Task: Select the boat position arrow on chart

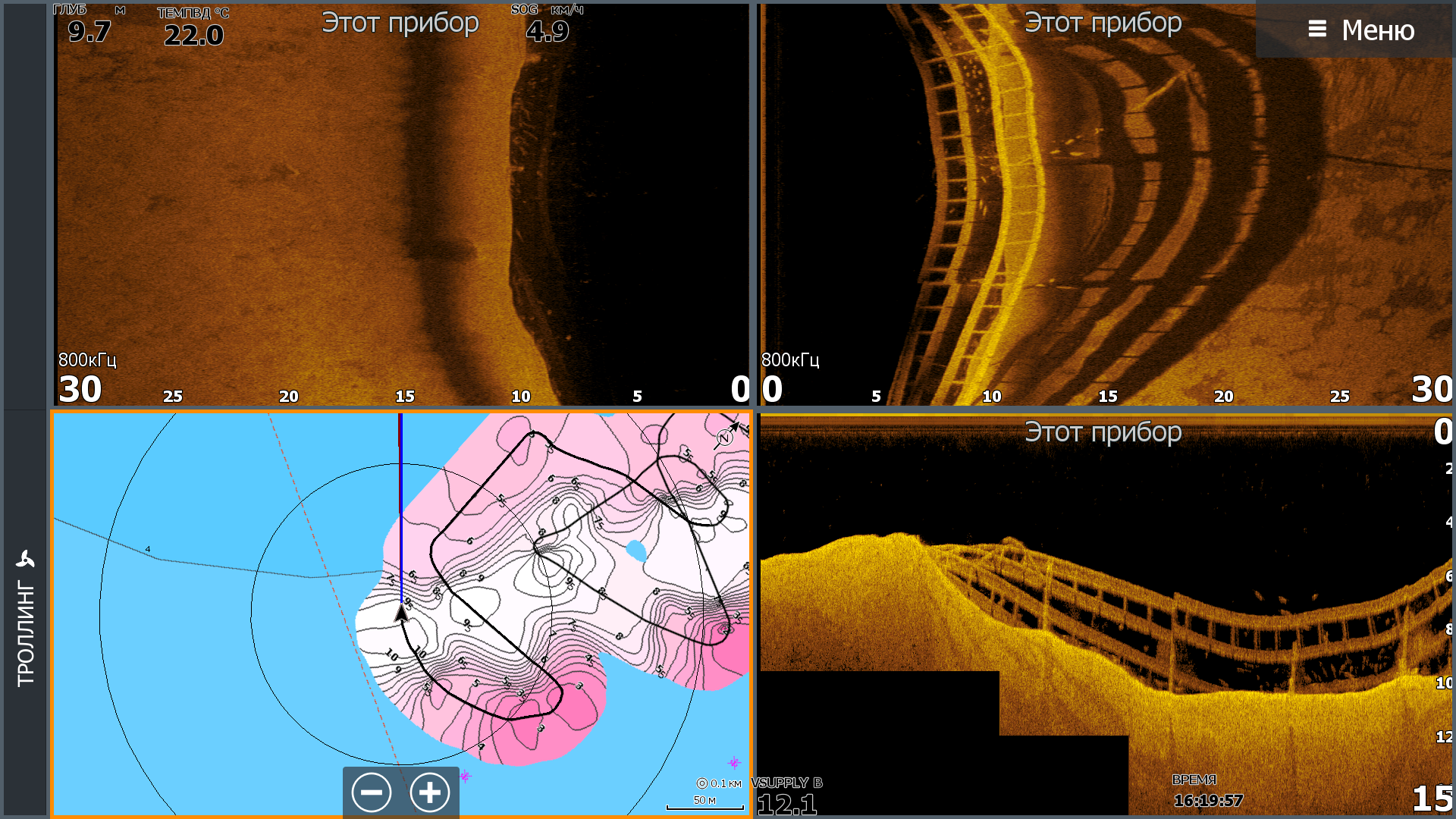Action: [401, 612]
